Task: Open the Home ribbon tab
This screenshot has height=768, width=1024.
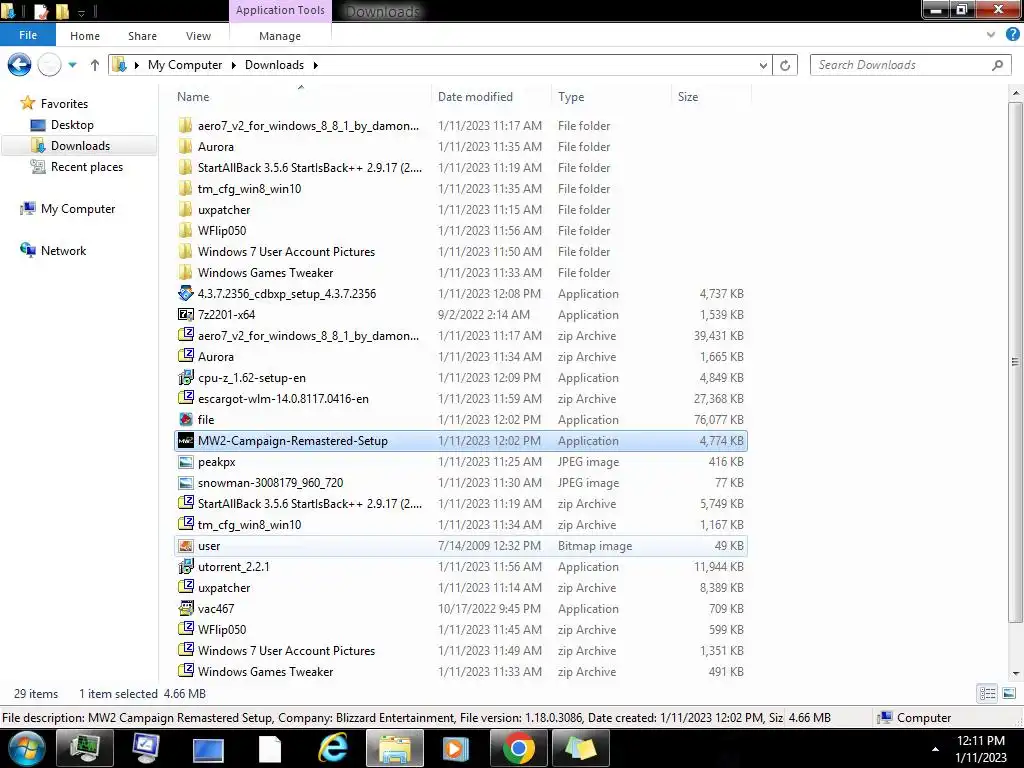Action: (x=85, y=36)
